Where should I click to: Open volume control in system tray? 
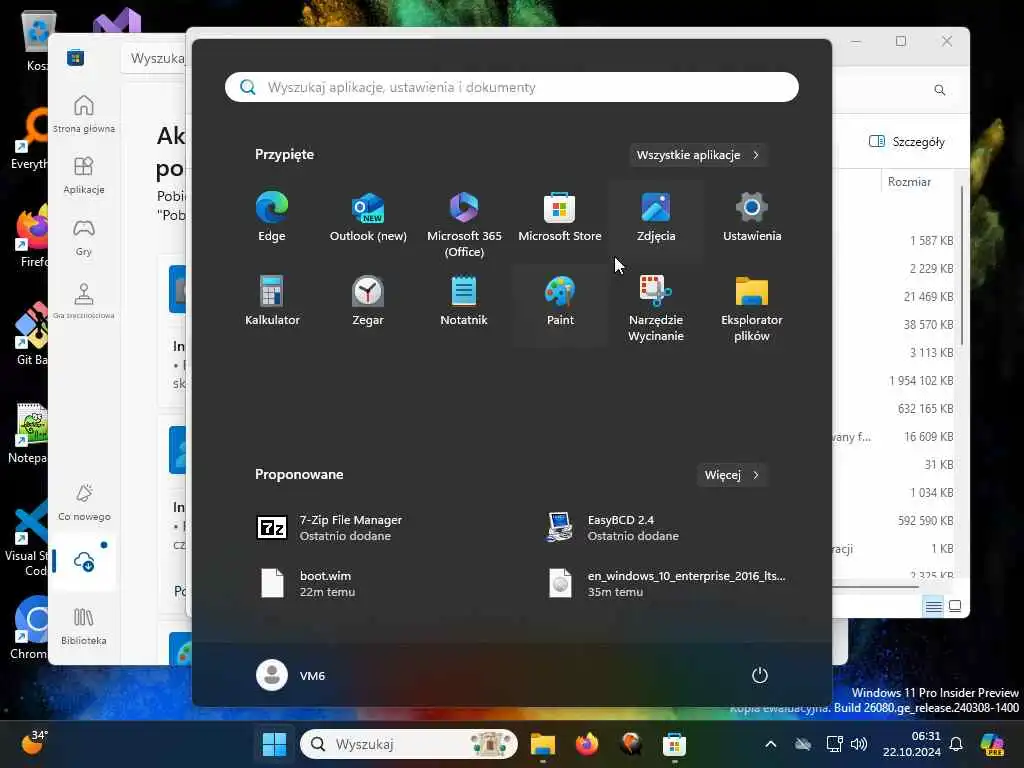coord(859,744)
